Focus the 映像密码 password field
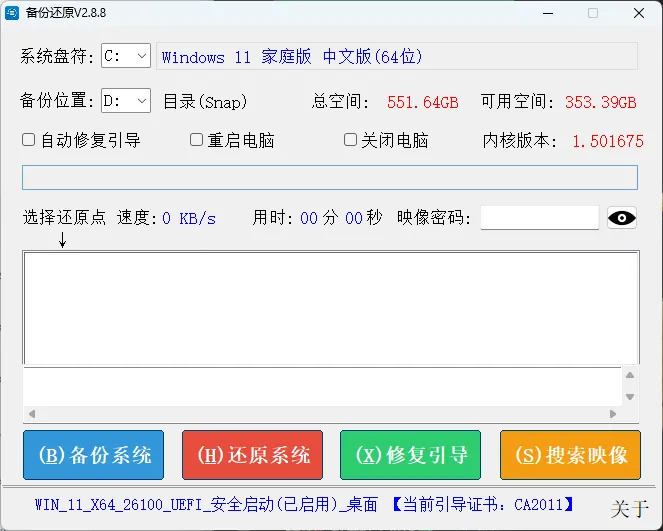 [540, 218]
